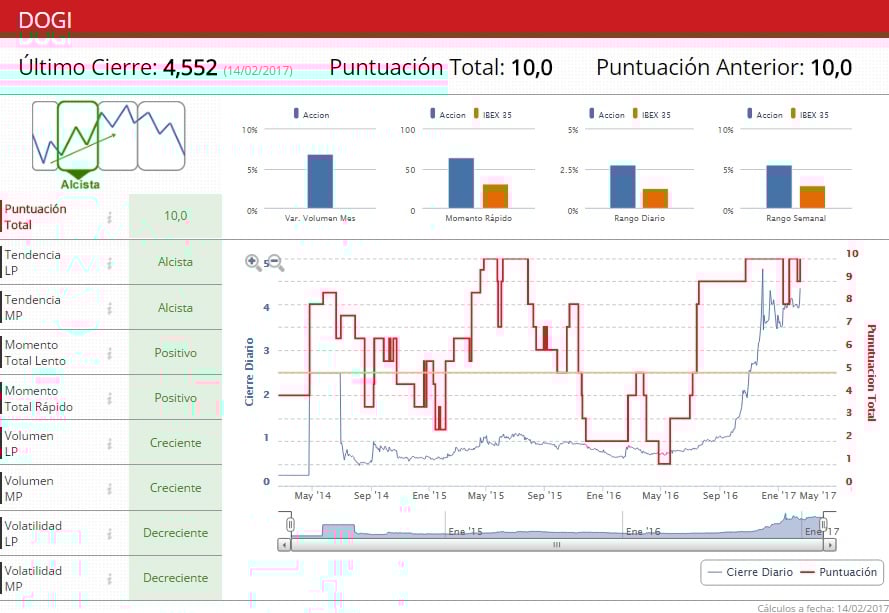Open info icon for Momento Total Rápido
Screen dimensions: 889x613
pos(109,399)
